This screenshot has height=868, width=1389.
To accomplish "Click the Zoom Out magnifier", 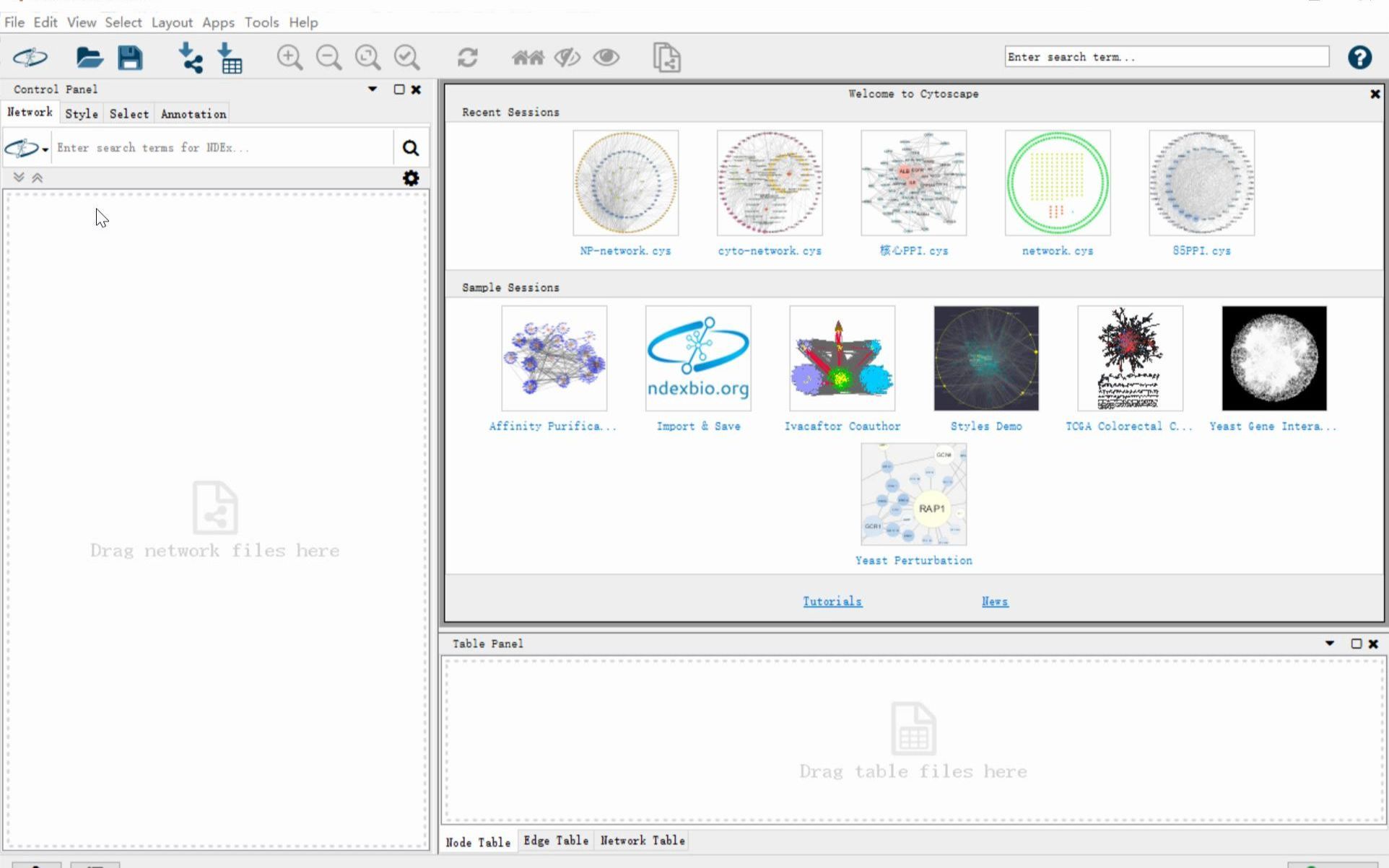I will (x=328, y=57).
